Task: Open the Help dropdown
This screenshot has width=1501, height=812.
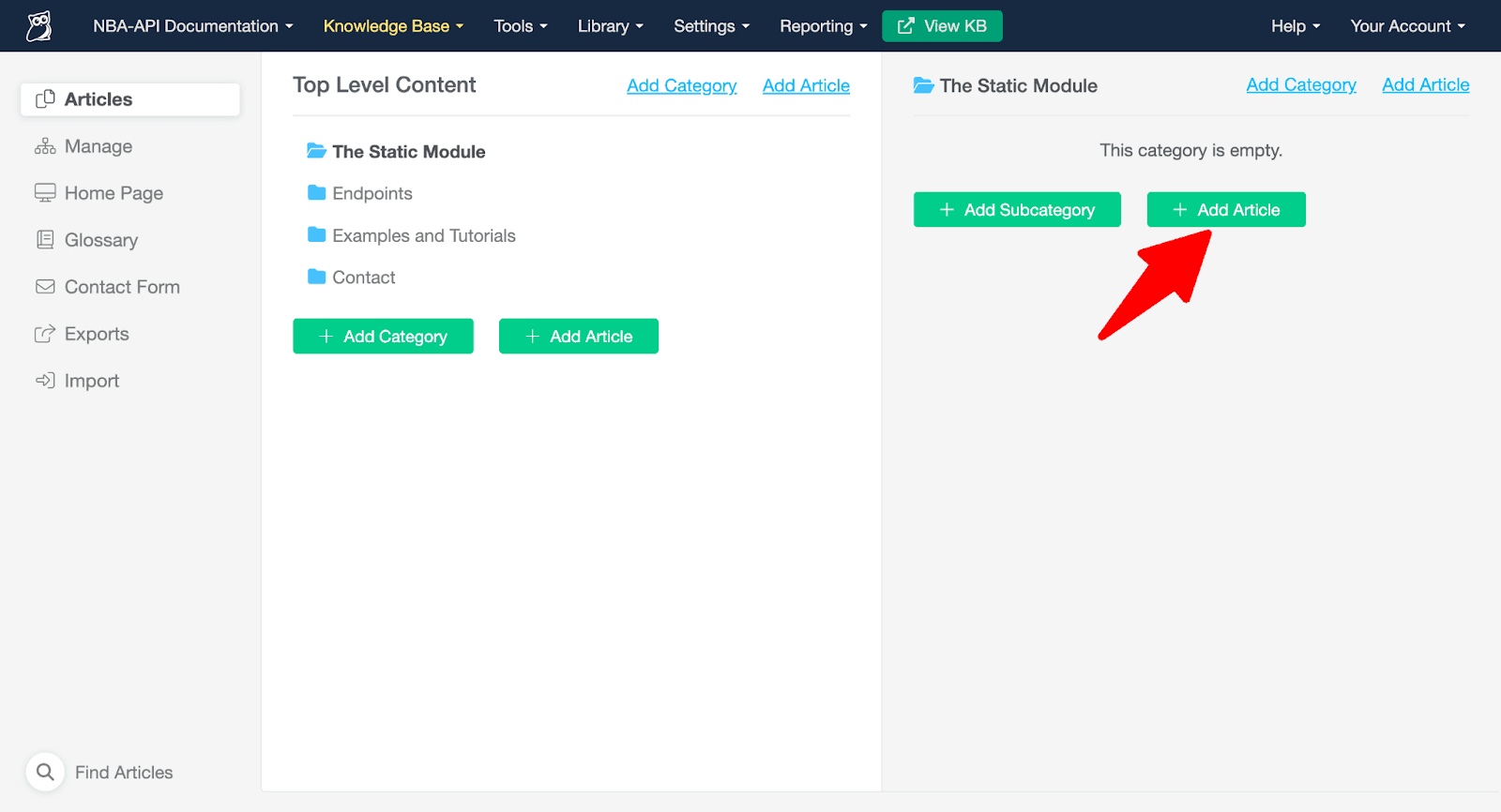Action: [x=1296, y=26]
